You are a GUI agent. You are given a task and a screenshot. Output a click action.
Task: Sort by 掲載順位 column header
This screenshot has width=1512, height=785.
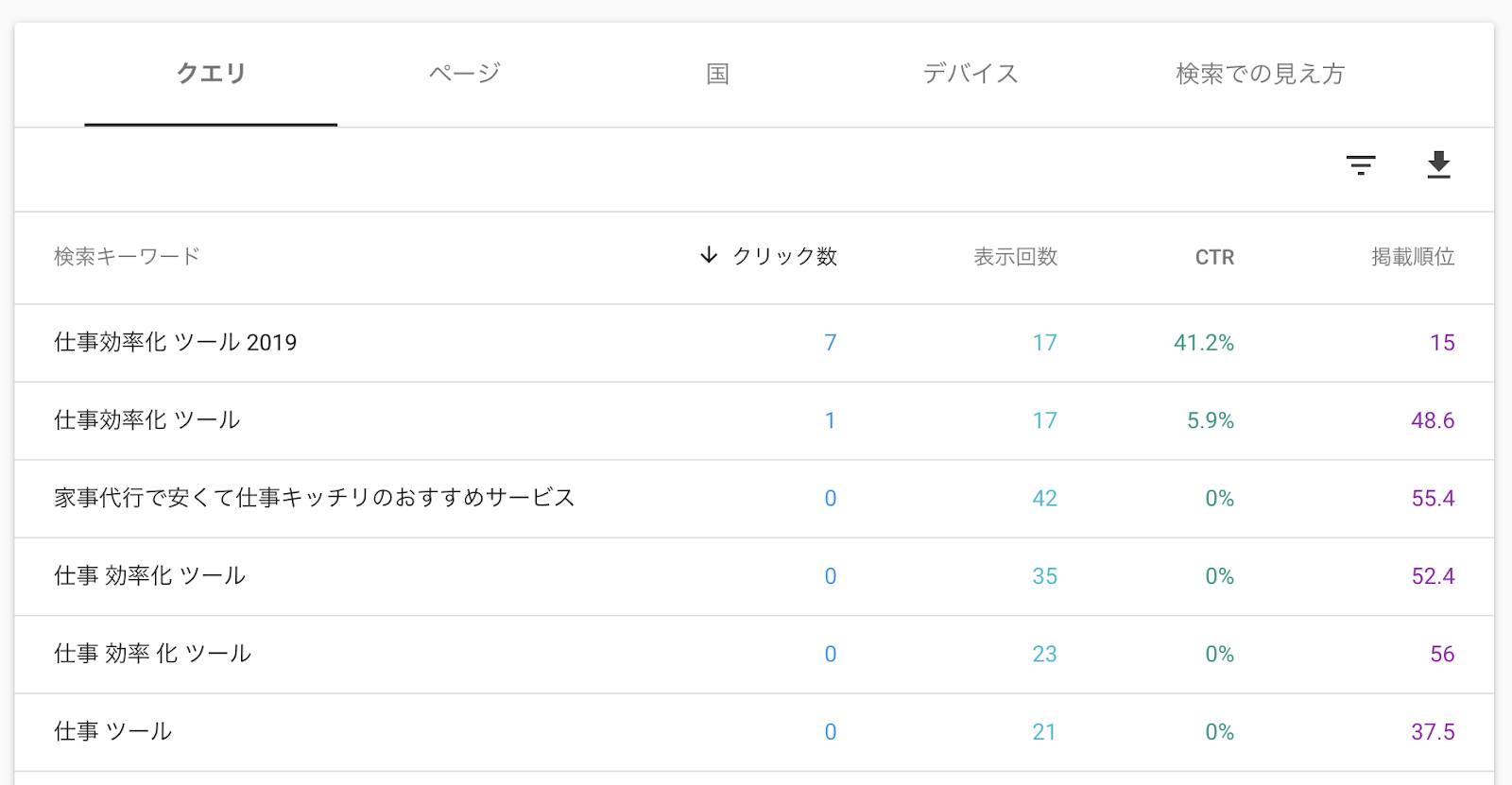coord(1412,257)
